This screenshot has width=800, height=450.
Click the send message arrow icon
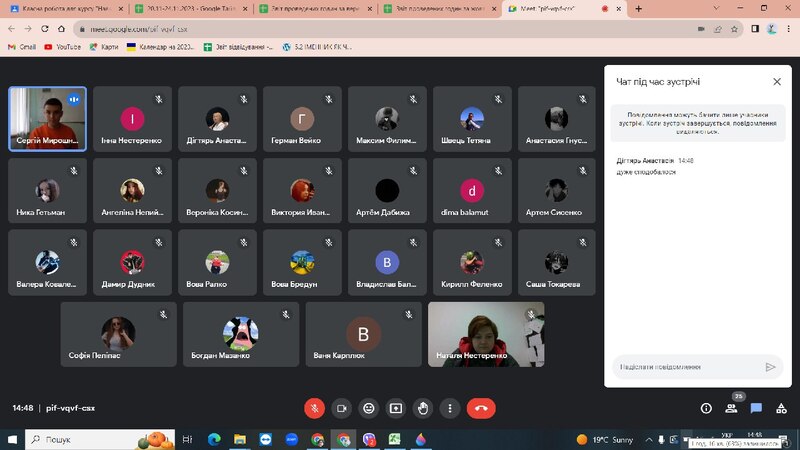click(x=770, y=367)
